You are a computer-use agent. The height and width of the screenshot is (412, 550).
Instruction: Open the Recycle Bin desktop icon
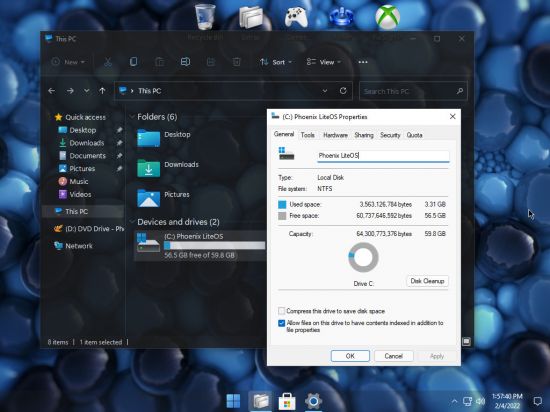[205, 16]
